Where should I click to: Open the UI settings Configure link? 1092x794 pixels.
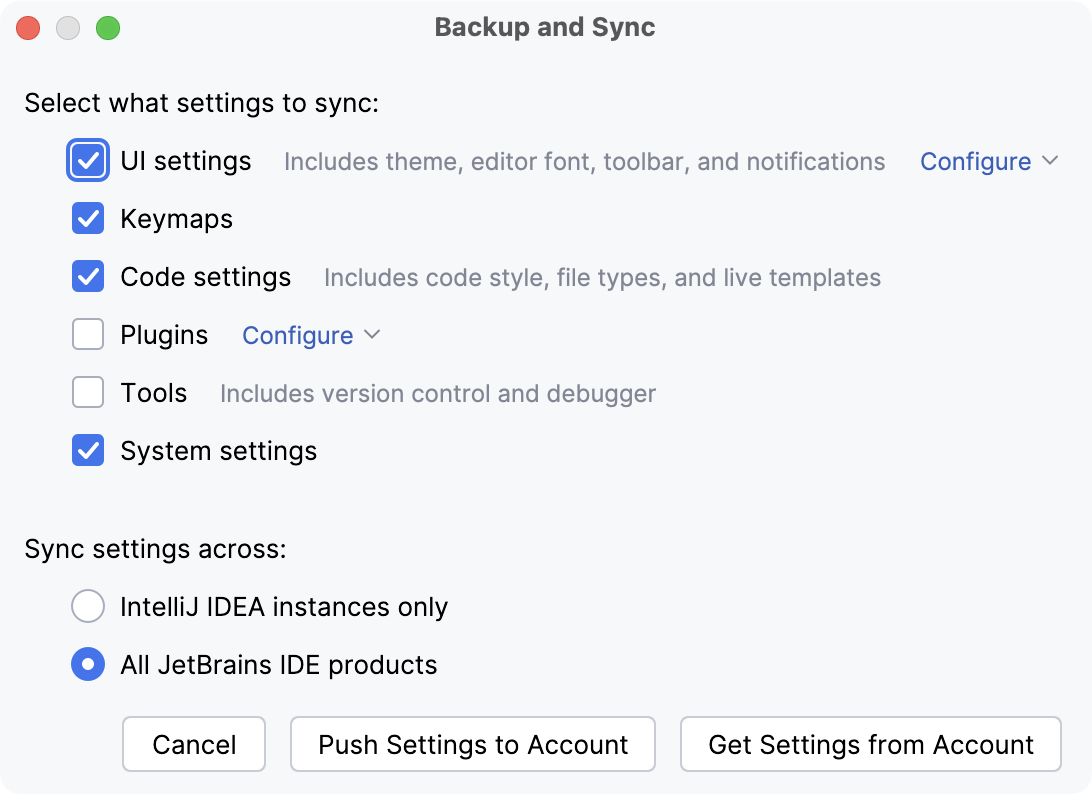click(975, 161)
